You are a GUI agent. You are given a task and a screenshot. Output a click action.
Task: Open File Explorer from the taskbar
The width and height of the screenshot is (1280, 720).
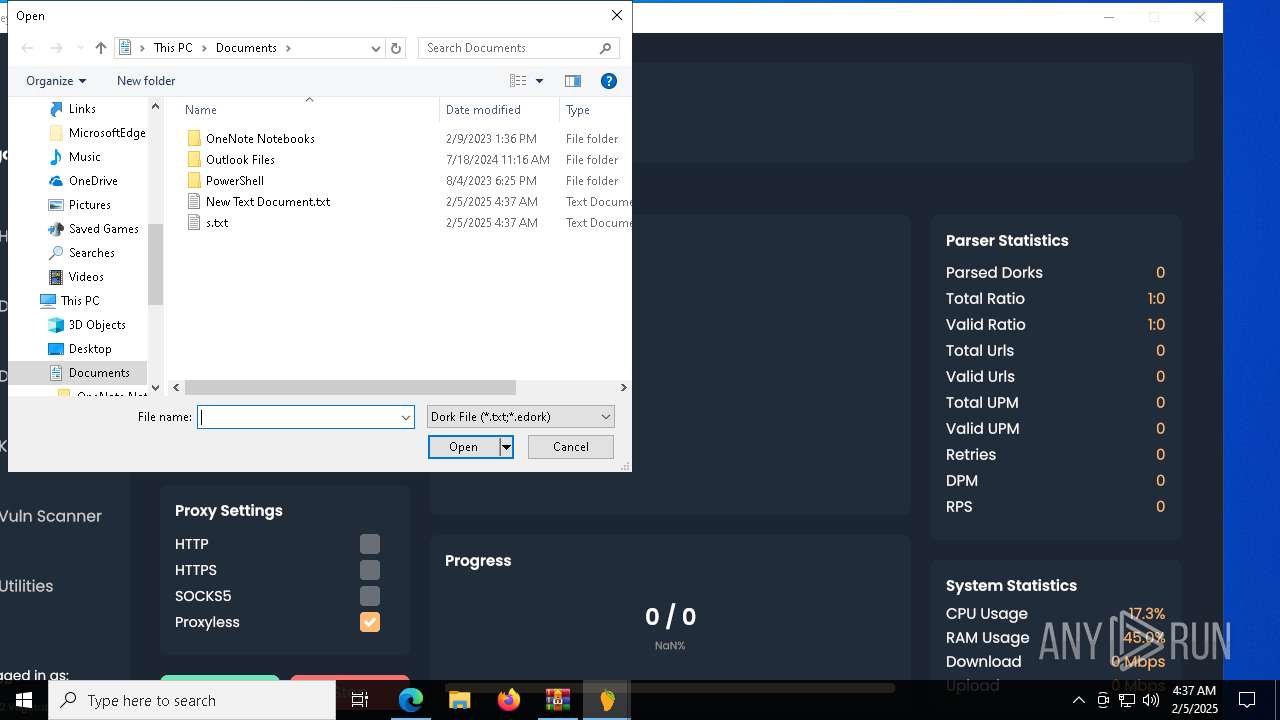click(x=460, y=700)
